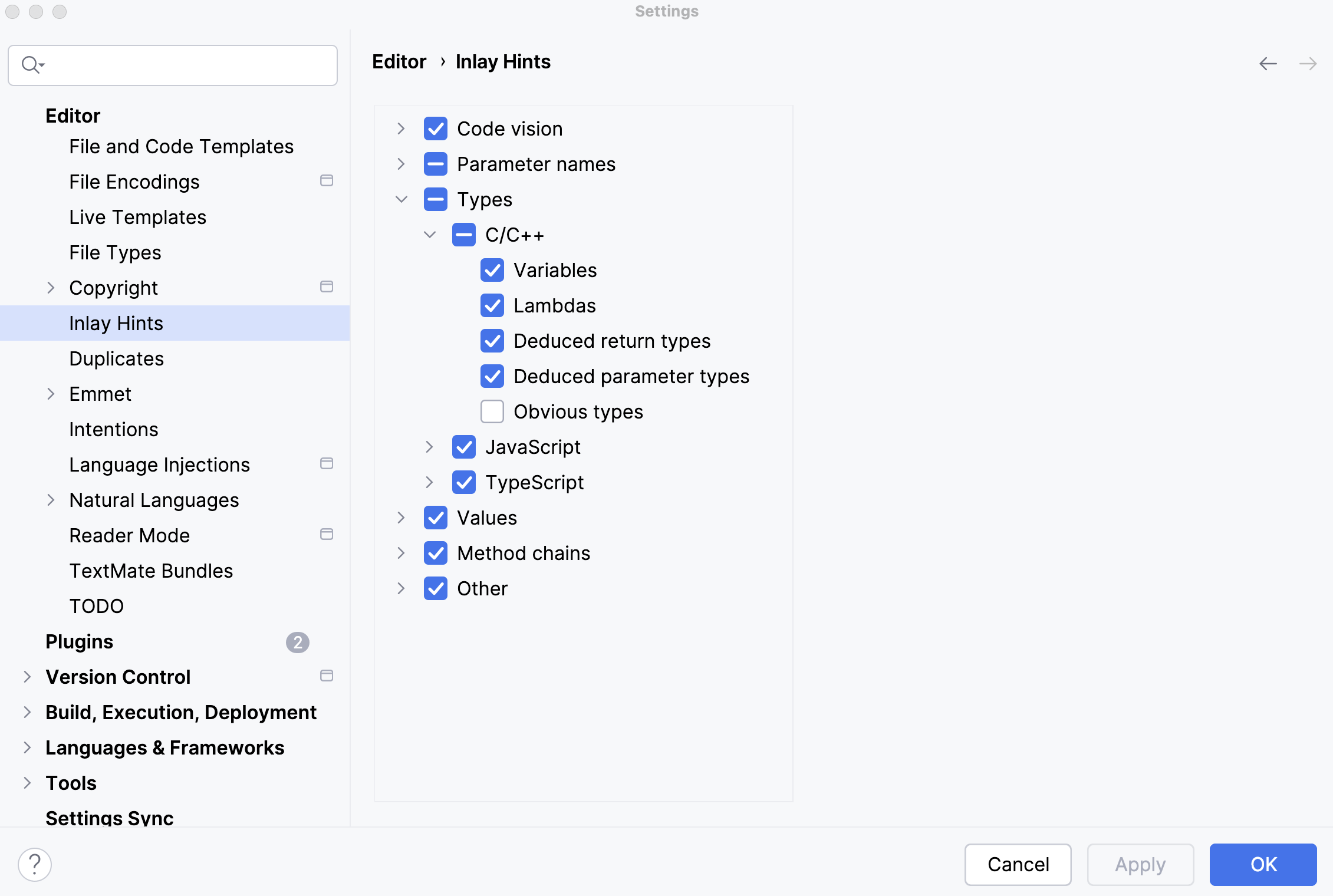Expand the Method chains node
Viewport: 1333px width, 896px height.
401,553
